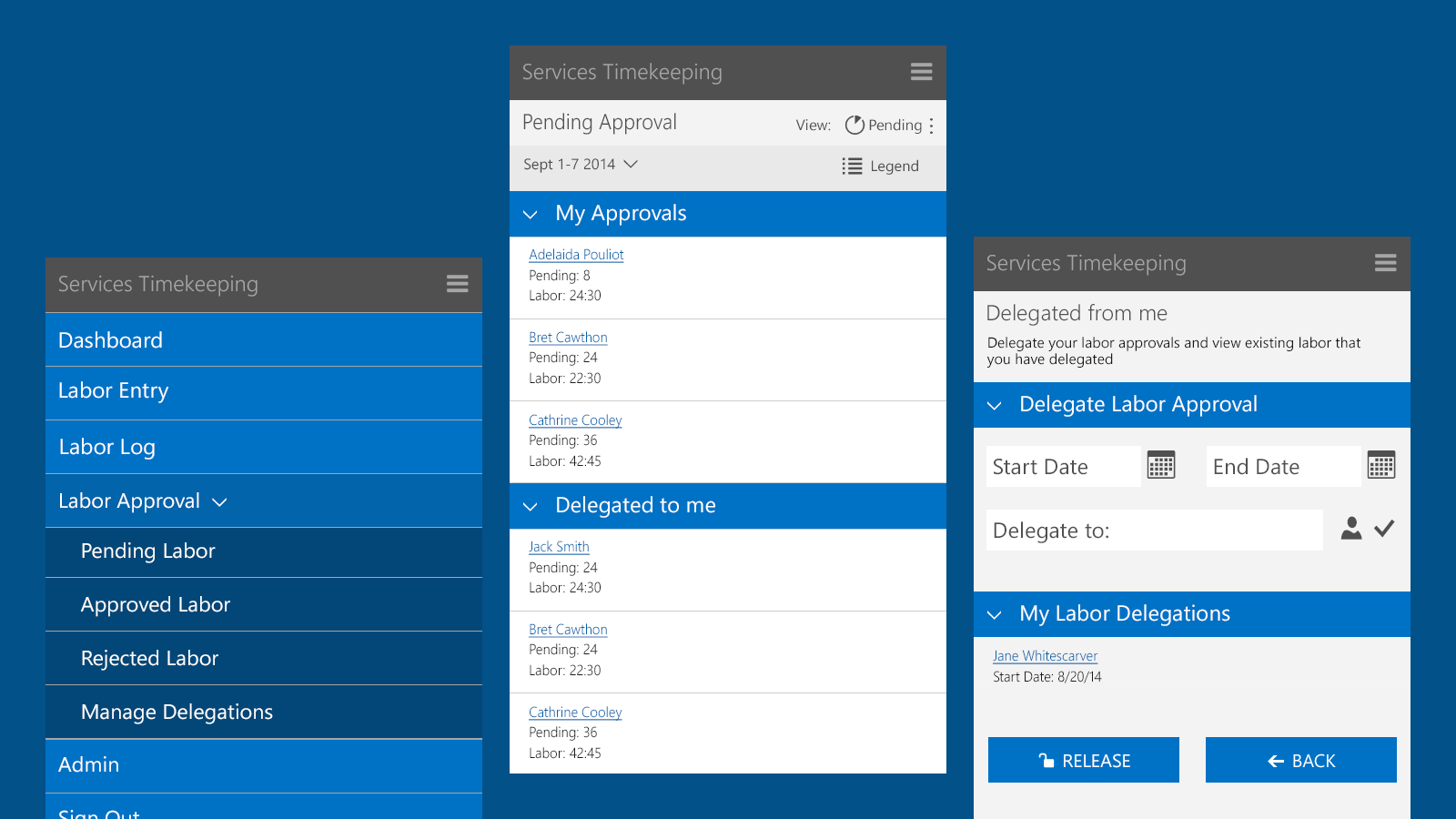Confirm delegate with the checkmark icon
The height and width of the screenshot is (819, 1456).
[x=1384, y=529]
